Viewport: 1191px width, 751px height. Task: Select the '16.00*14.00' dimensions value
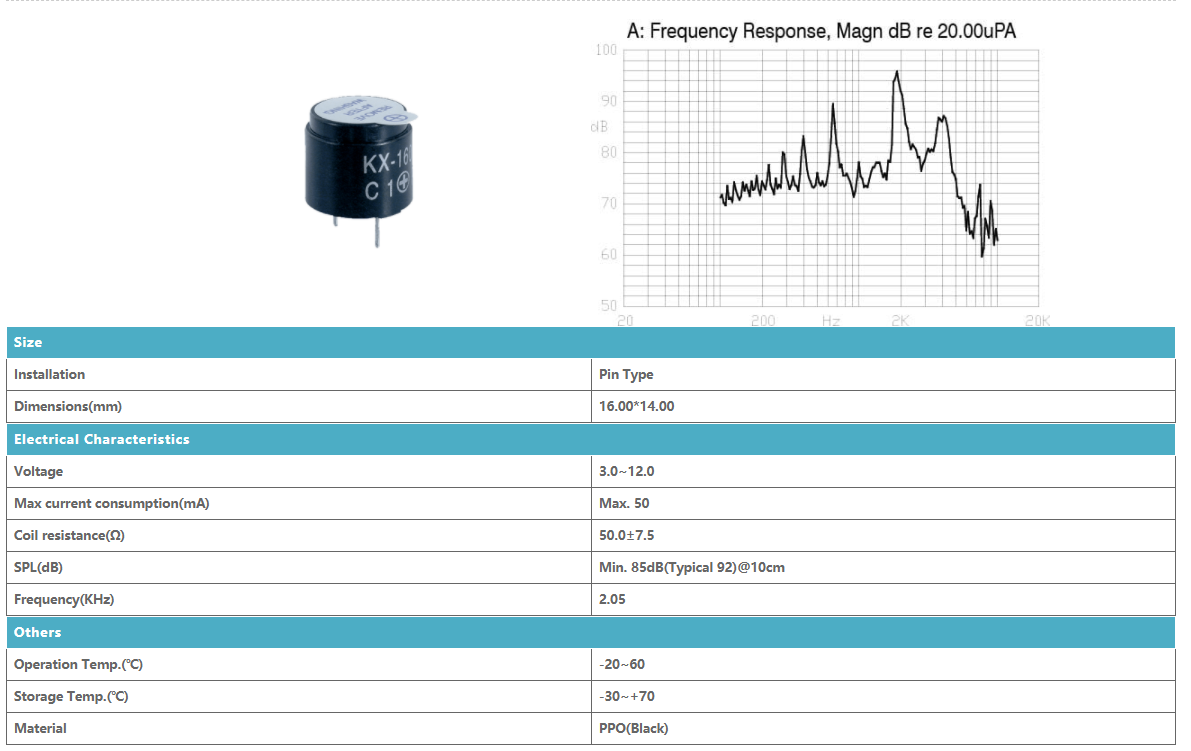pos(637,406)
